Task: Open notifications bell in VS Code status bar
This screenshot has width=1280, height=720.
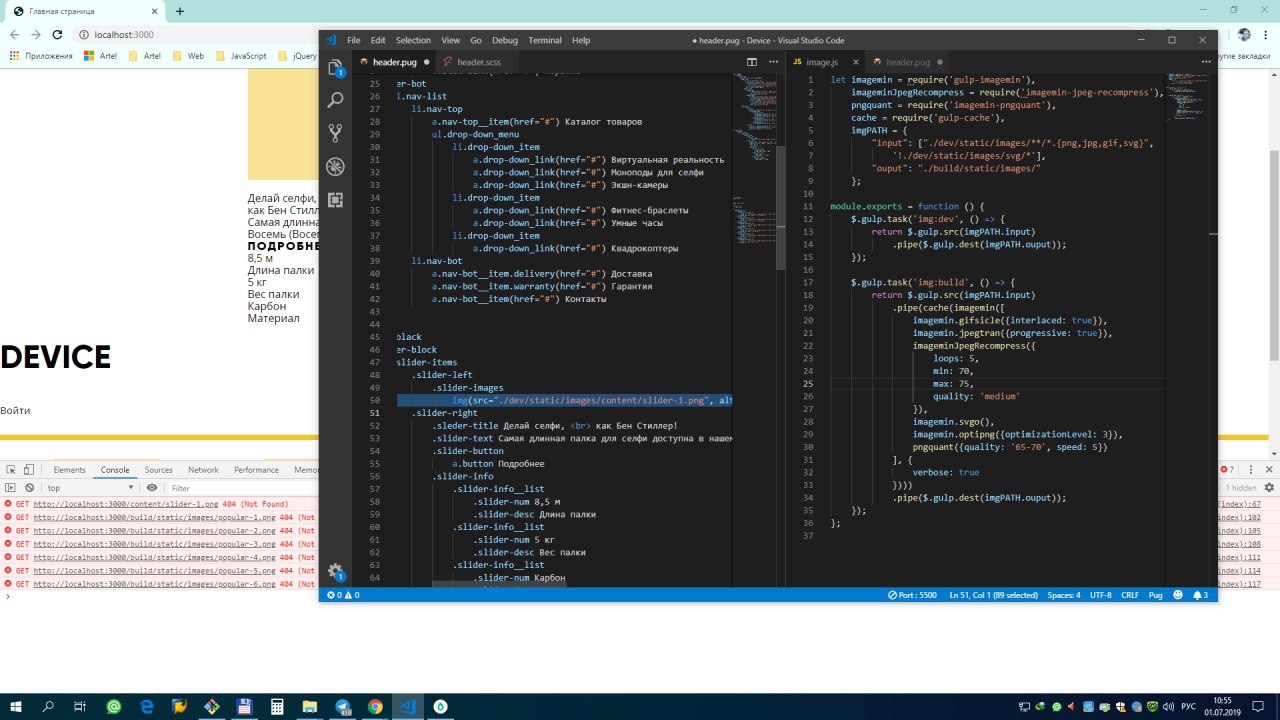Action: (1198, 595)
